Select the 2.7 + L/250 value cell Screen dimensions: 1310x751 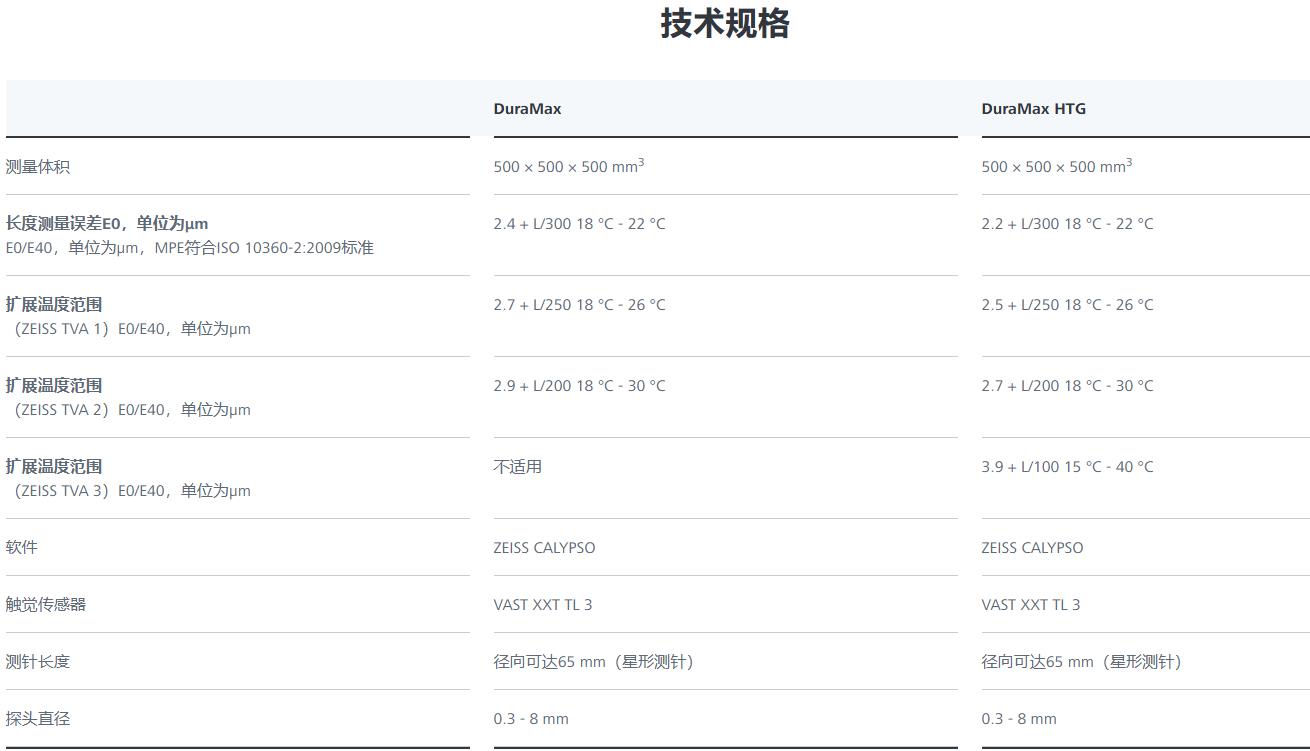tap(579, 305)
